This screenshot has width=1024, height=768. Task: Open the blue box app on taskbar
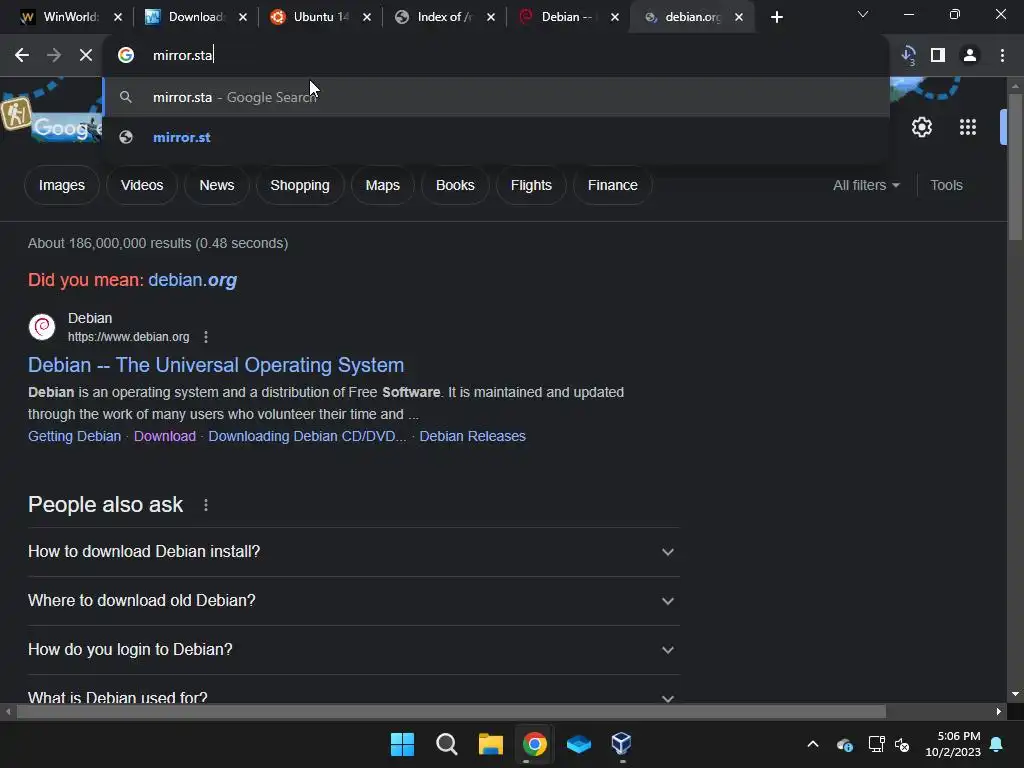(x=579, y=744)
